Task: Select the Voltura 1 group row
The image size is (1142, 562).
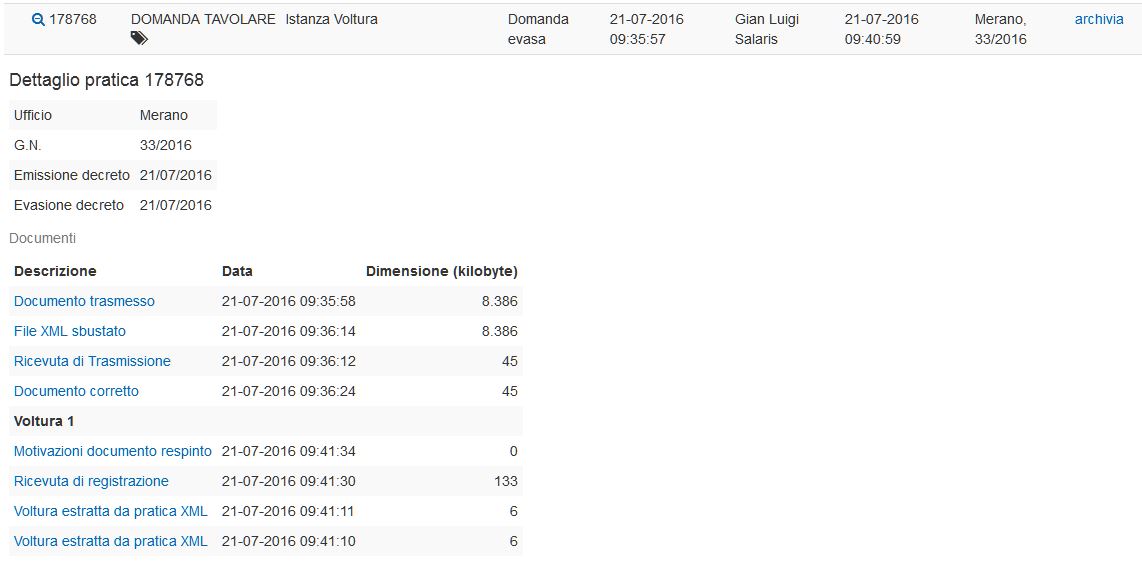Action: tap(44, 421)
